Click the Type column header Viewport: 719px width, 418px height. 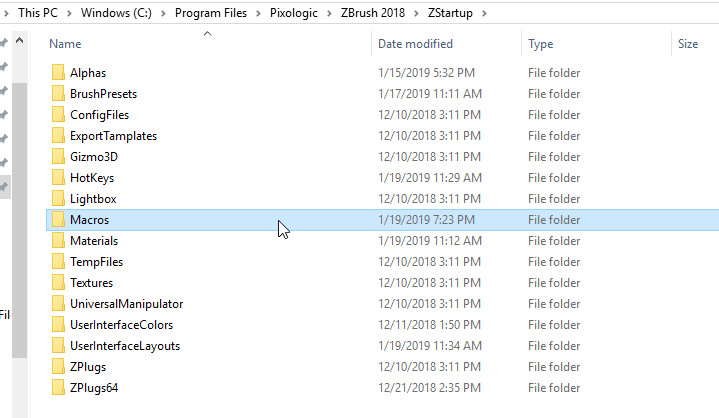pos(540,44)
